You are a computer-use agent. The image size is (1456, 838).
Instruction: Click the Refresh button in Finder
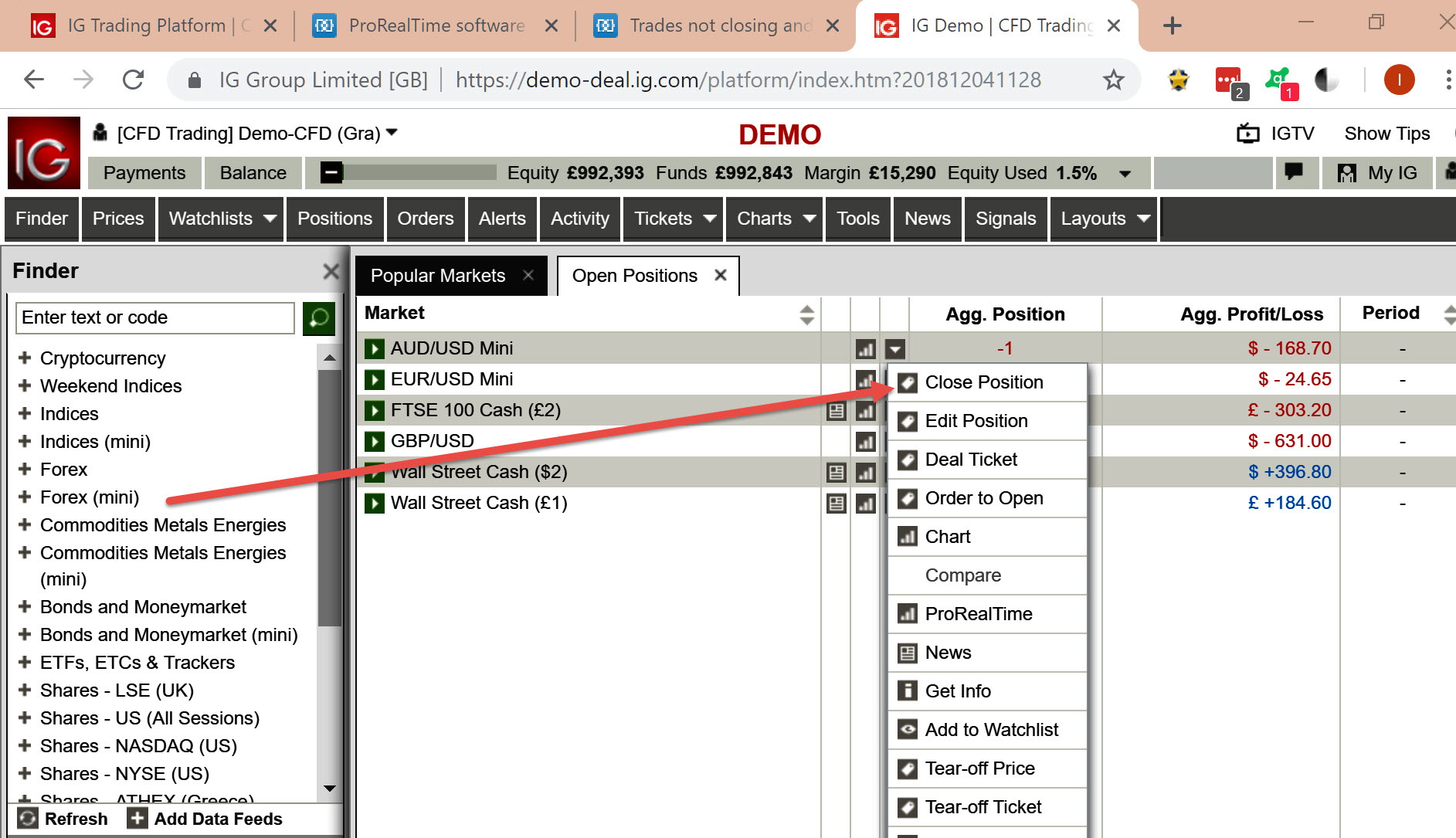point(63,819)
